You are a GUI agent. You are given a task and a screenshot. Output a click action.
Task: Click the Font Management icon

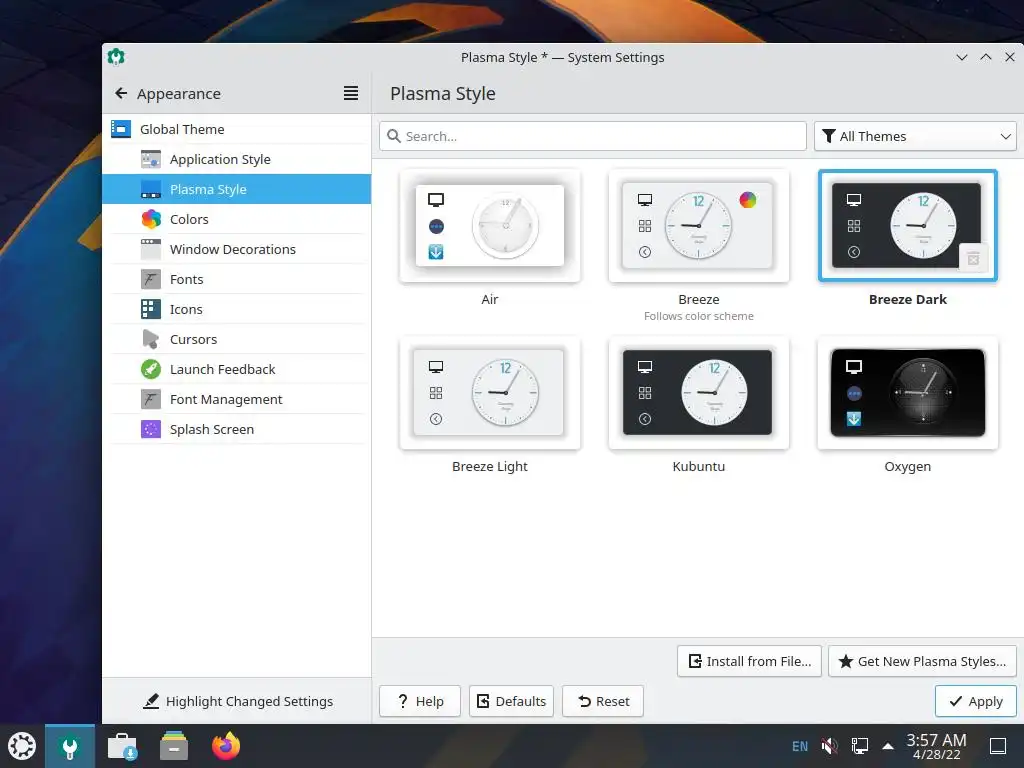[x=151, y=400]
